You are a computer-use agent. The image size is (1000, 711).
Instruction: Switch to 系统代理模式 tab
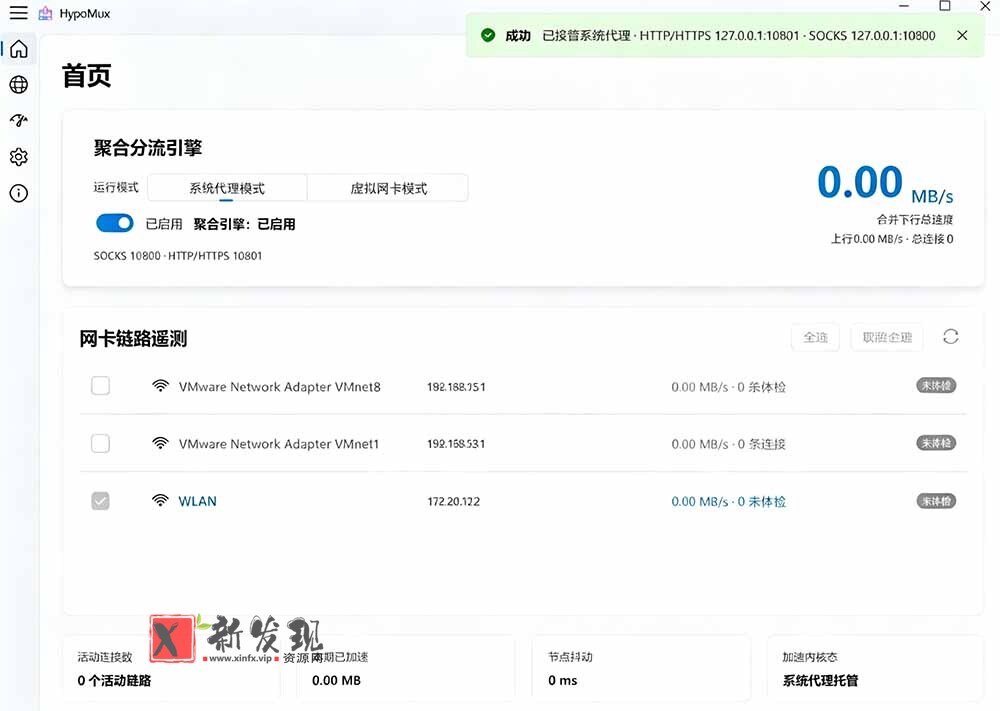[227, 188]
